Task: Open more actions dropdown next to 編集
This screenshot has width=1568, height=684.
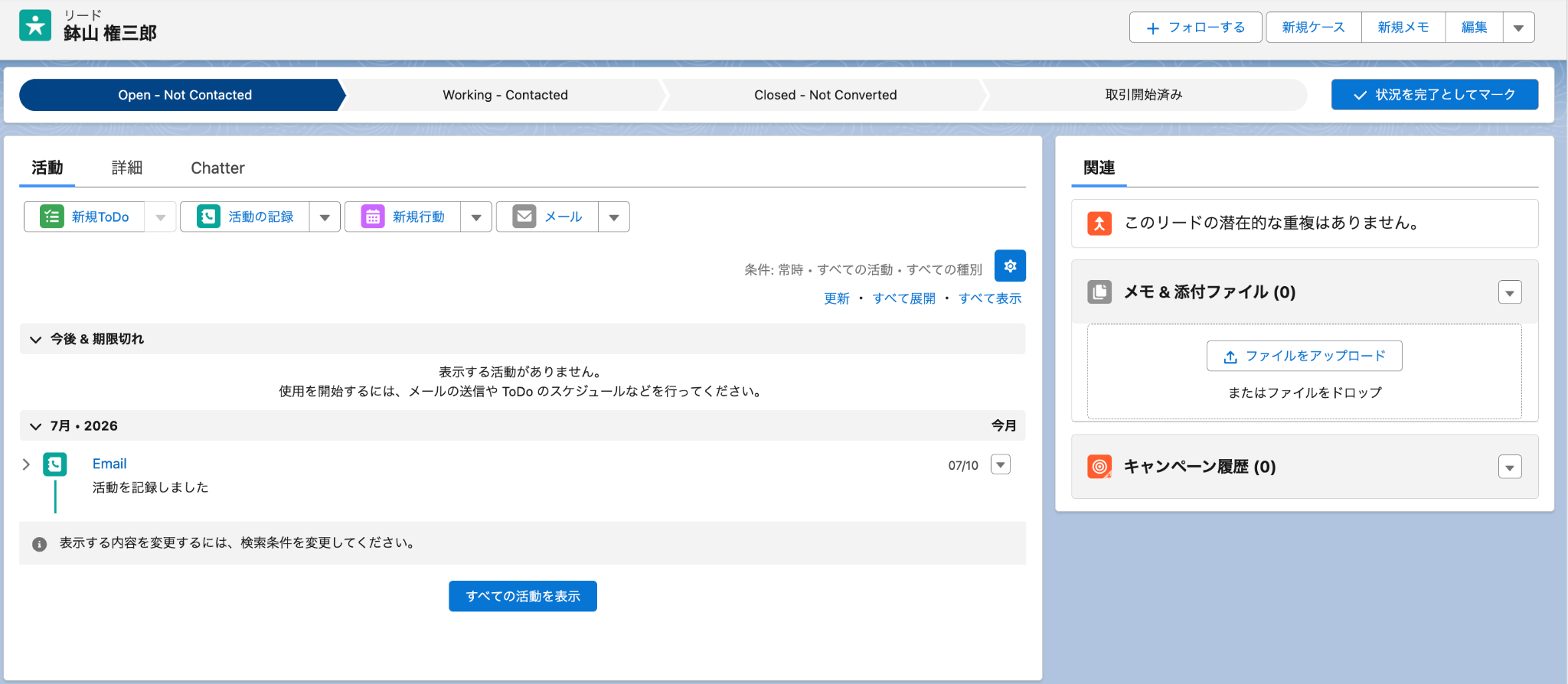Action: (1519, 28)
